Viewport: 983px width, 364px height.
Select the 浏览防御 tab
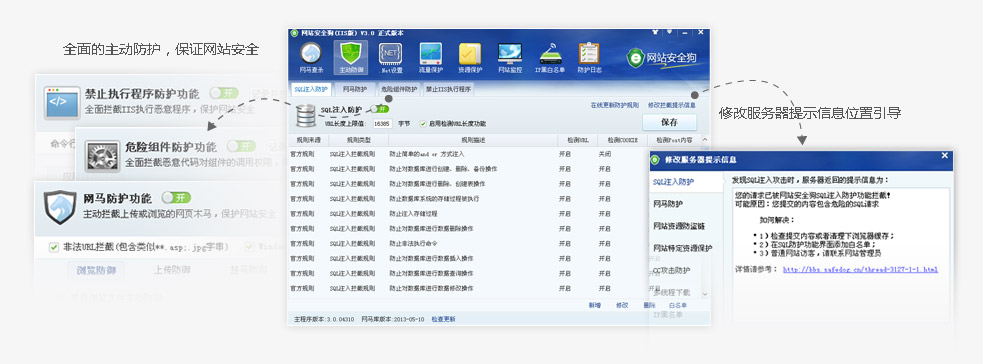pos(95,270)
